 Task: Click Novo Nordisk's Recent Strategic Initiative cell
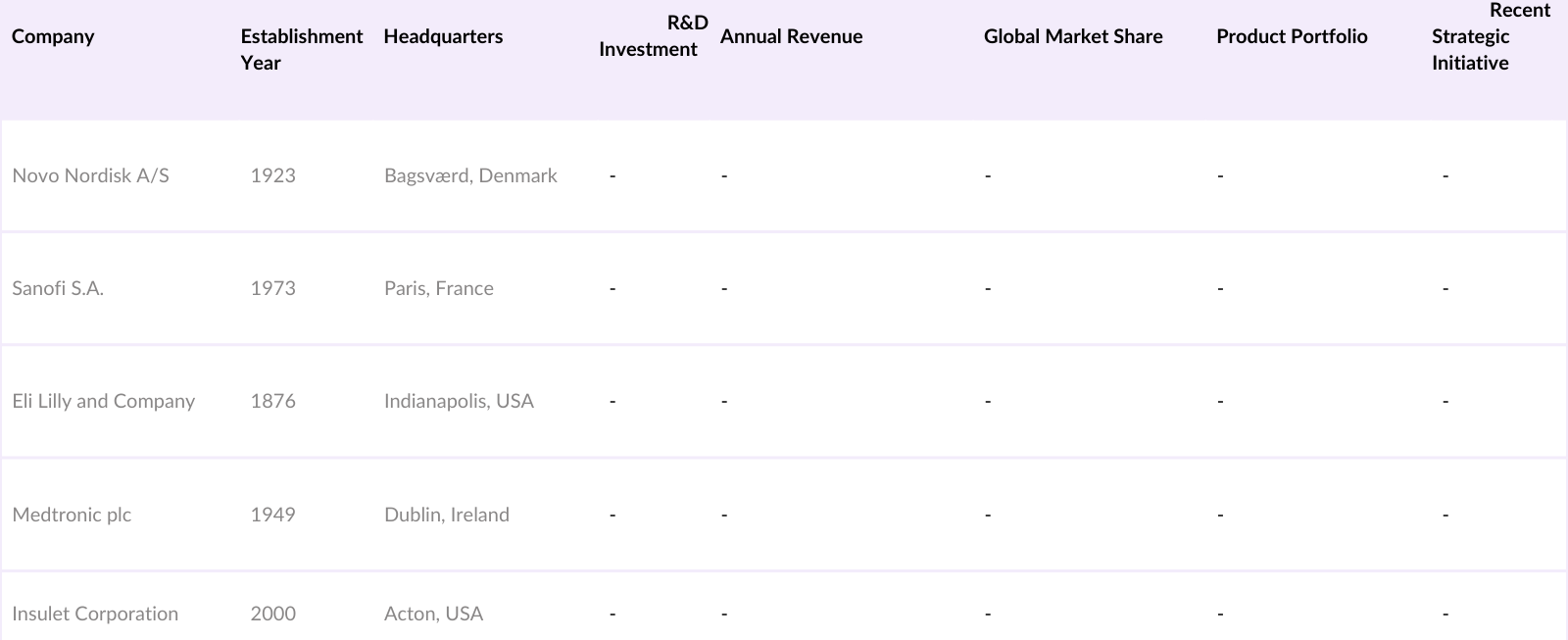tap(1445, 175)
